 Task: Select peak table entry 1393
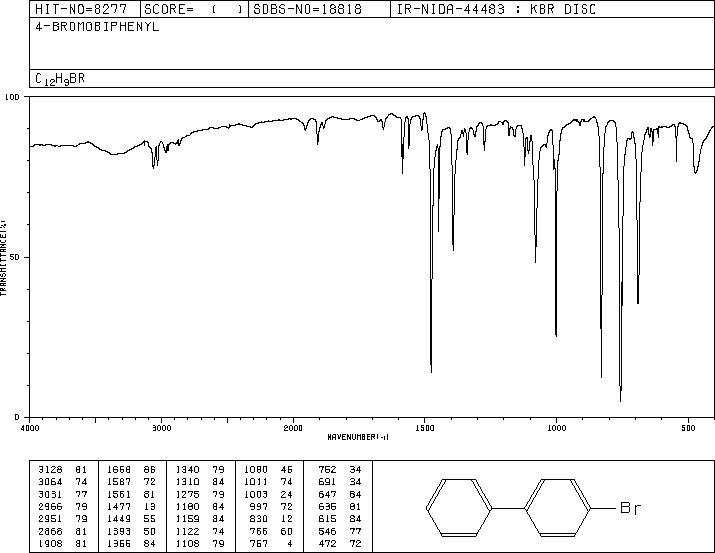119,531
